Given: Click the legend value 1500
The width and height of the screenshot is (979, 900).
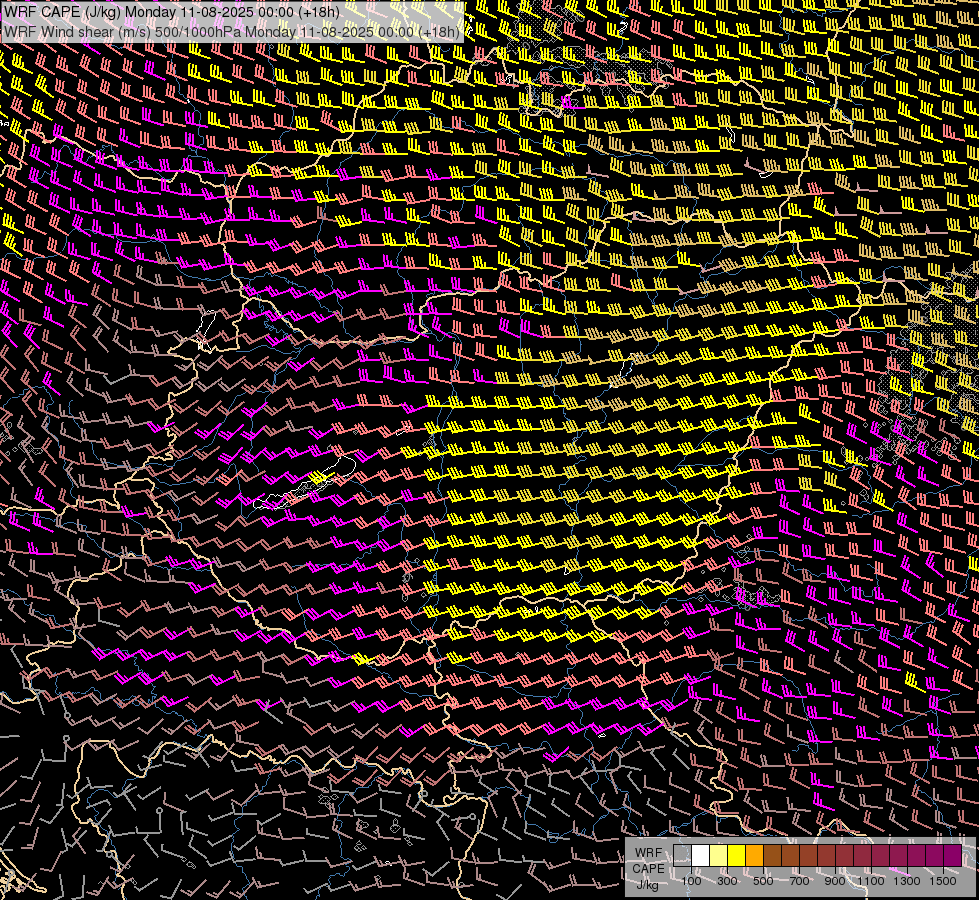Looking at the screenshot, I should 943,881.
